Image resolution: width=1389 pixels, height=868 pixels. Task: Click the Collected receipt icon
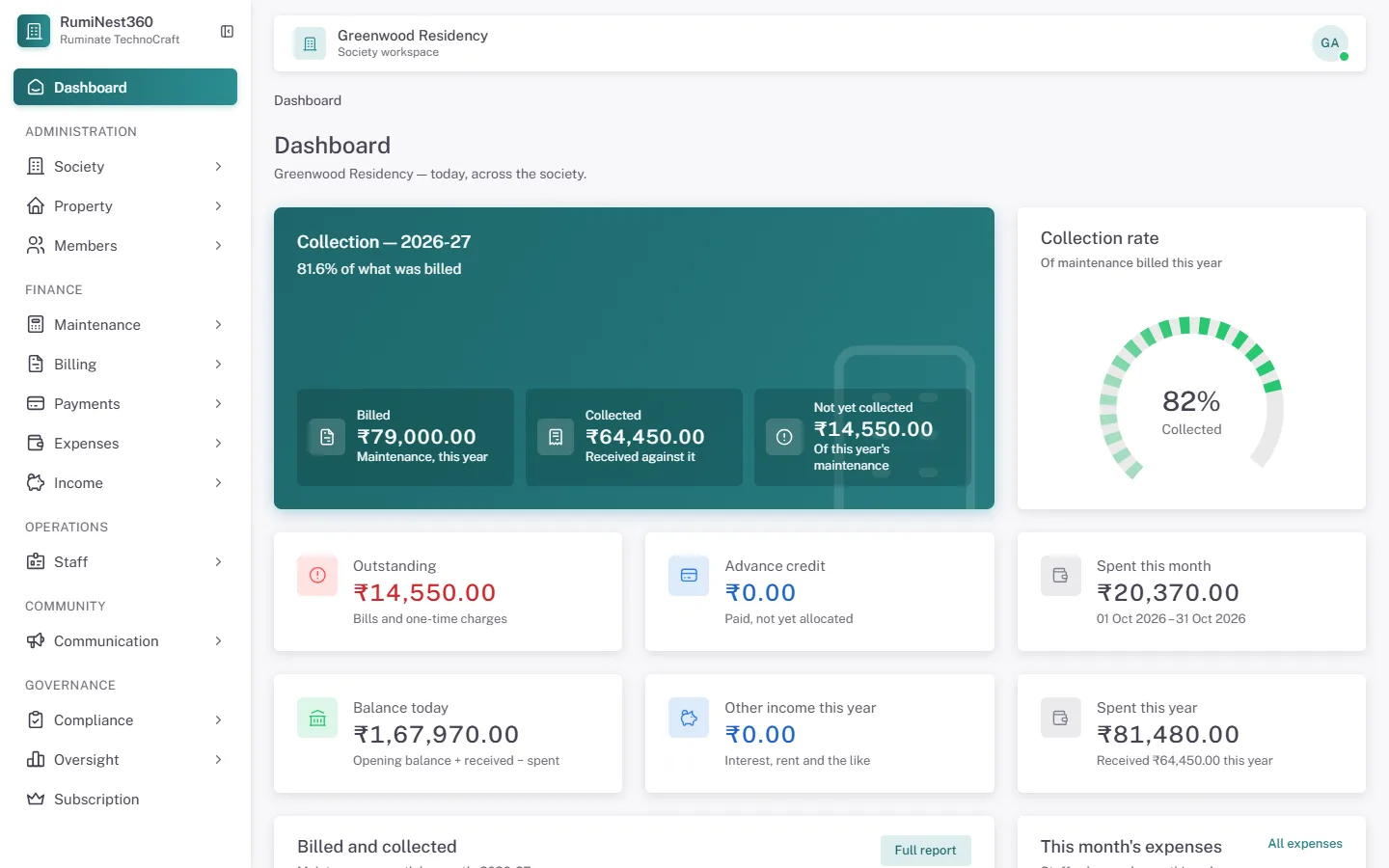[556, 437]
